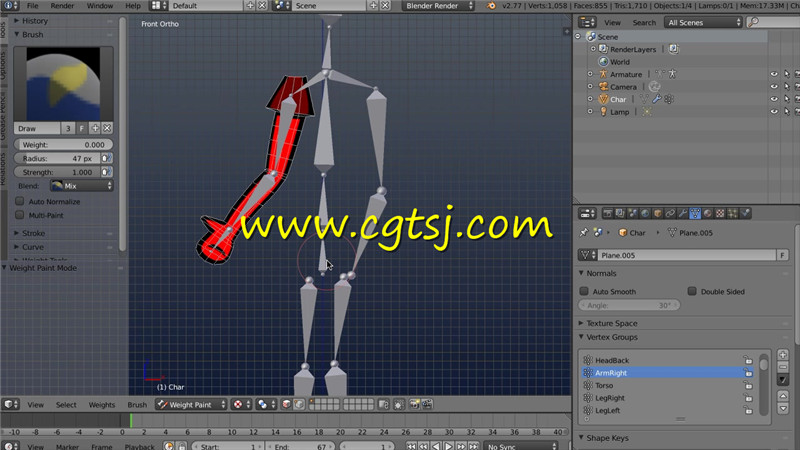Image resolution: width=800 pixels, height=450 pixels.
Task: Open the No Sync playback dropdown
Action: [520, 446]
